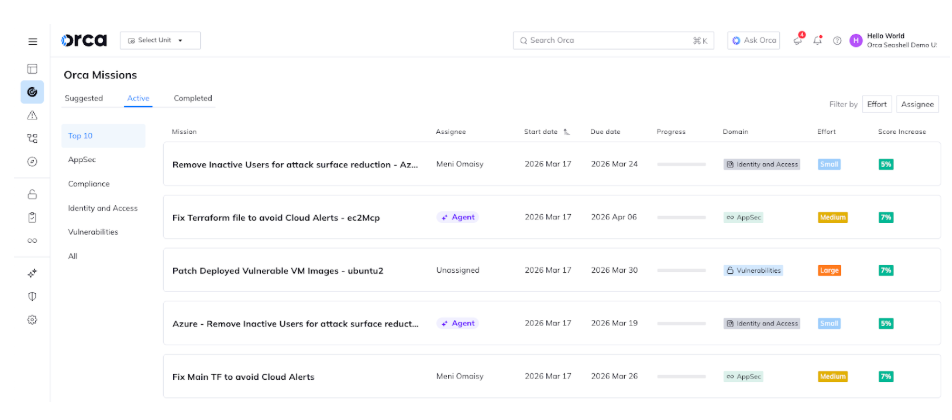Image resolution: width=952 pixels, height=420 pixels.
Task: Sort by the Start date column header
Action: coord(540,132)
